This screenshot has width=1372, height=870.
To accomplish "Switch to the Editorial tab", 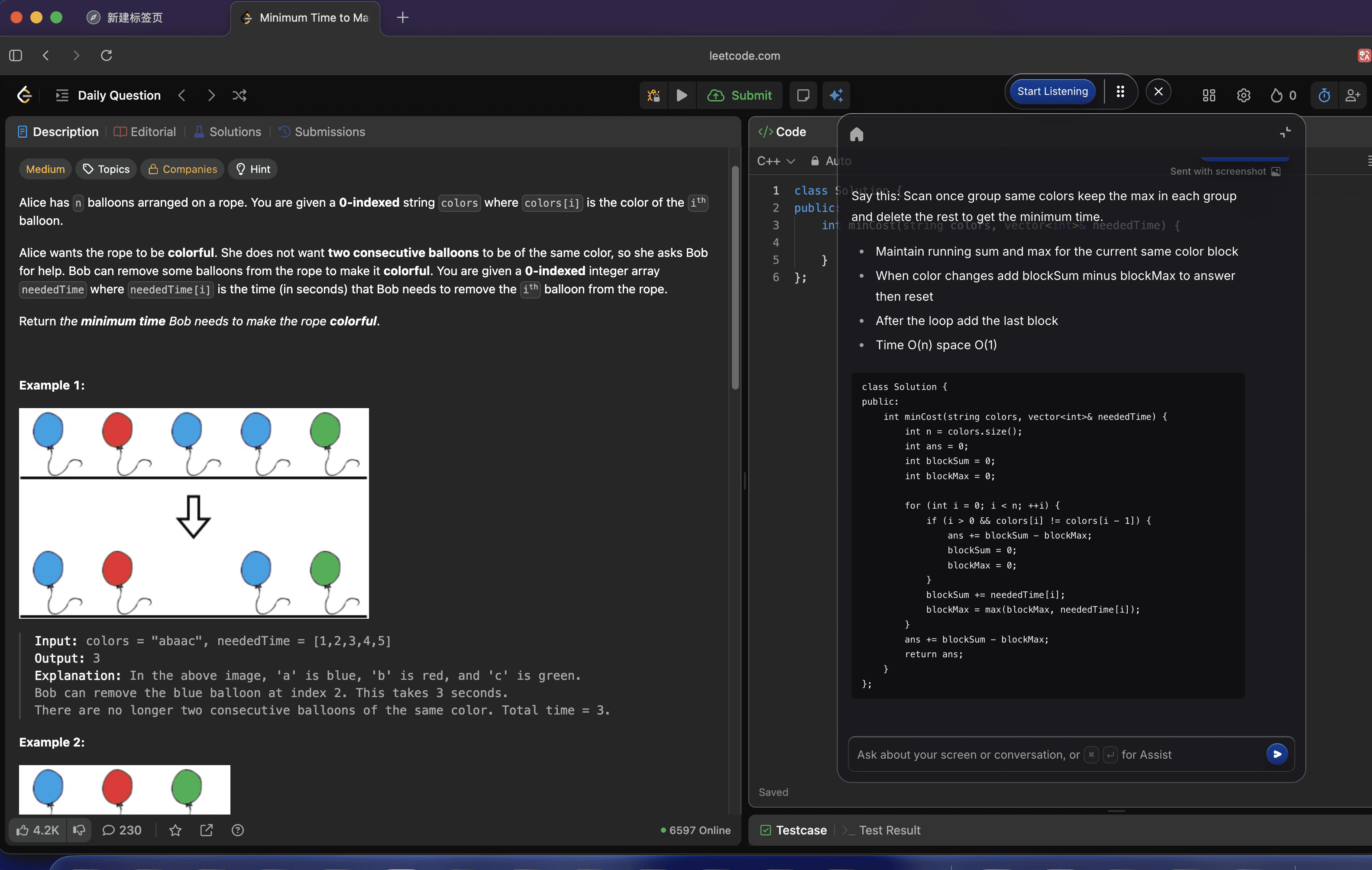I will (145, 132).
